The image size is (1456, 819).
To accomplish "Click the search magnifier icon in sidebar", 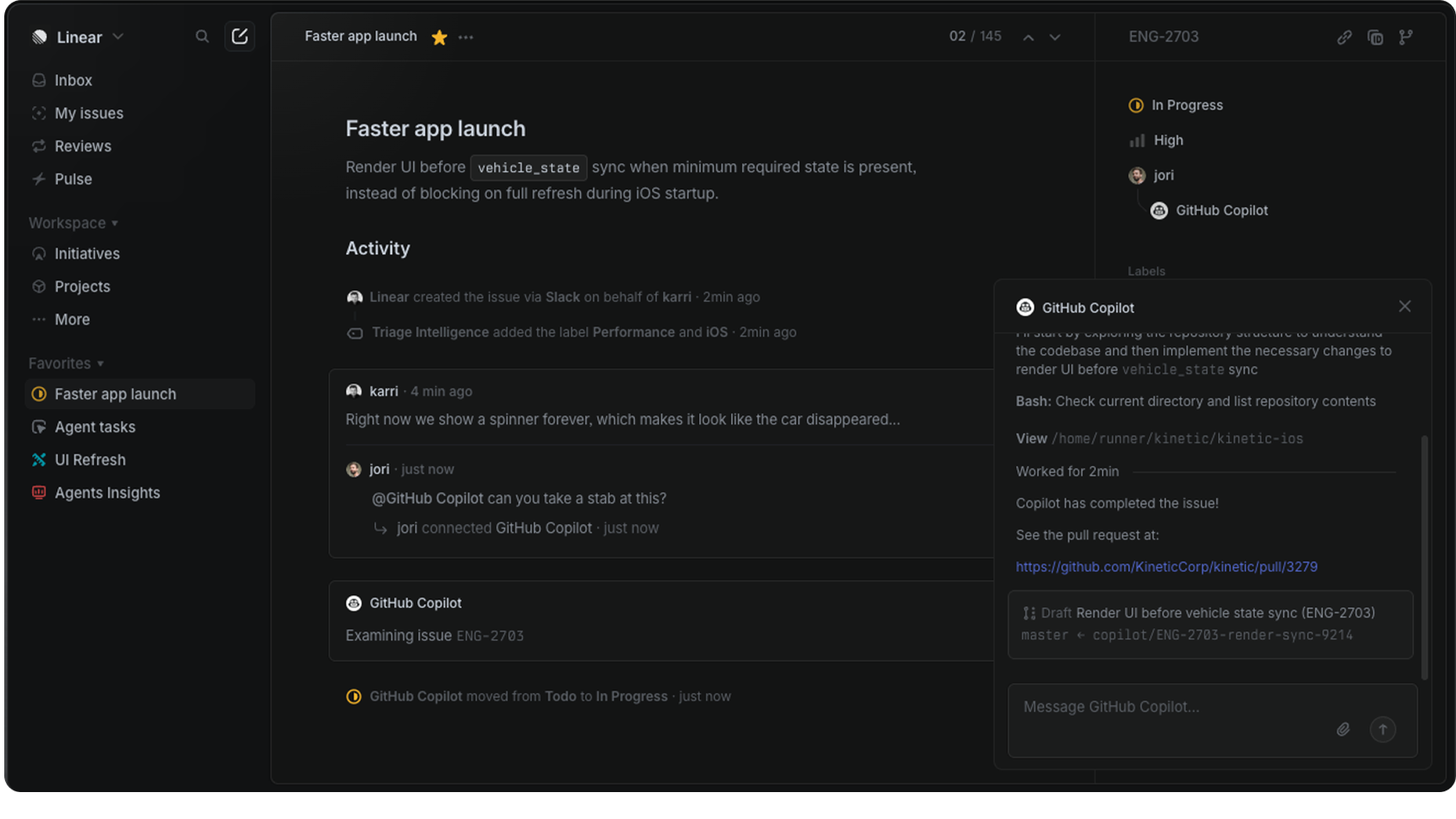I will (x=202, y=37).
